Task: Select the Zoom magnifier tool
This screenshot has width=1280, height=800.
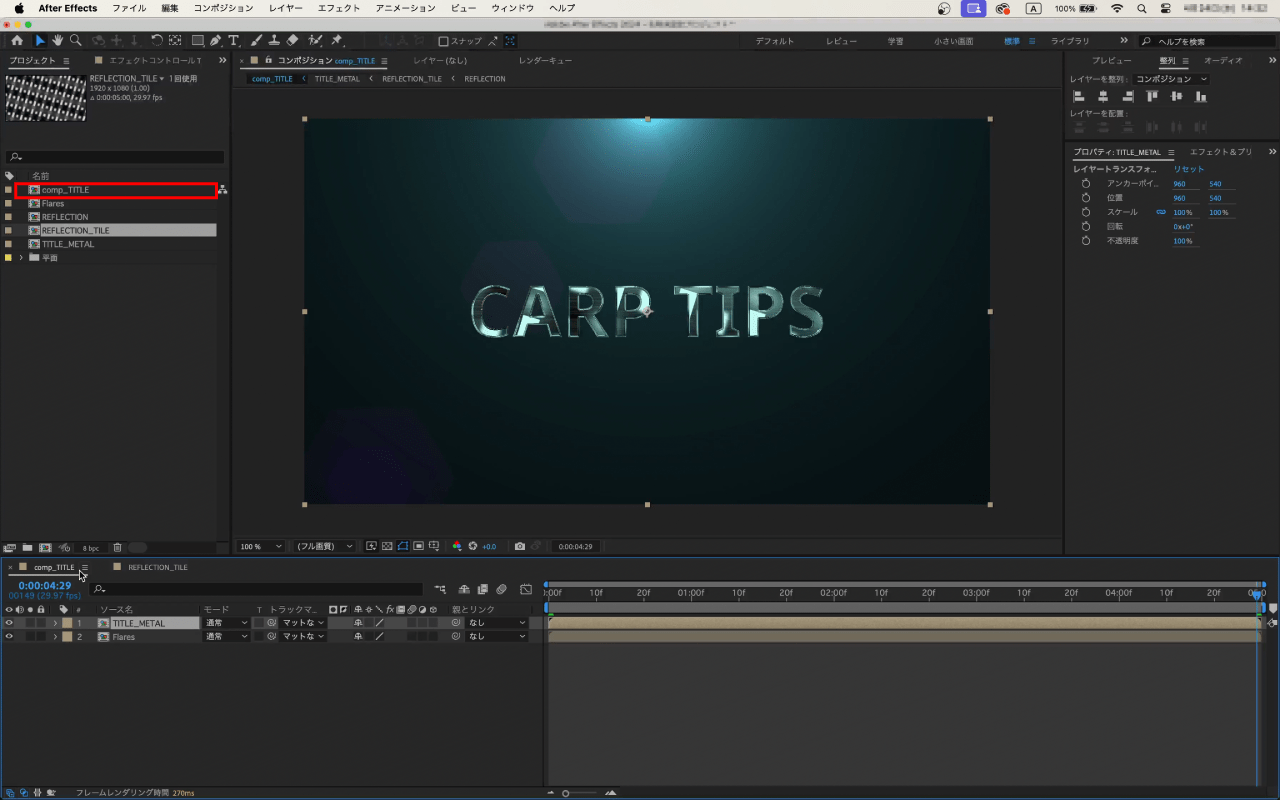Action: [76, 41]
